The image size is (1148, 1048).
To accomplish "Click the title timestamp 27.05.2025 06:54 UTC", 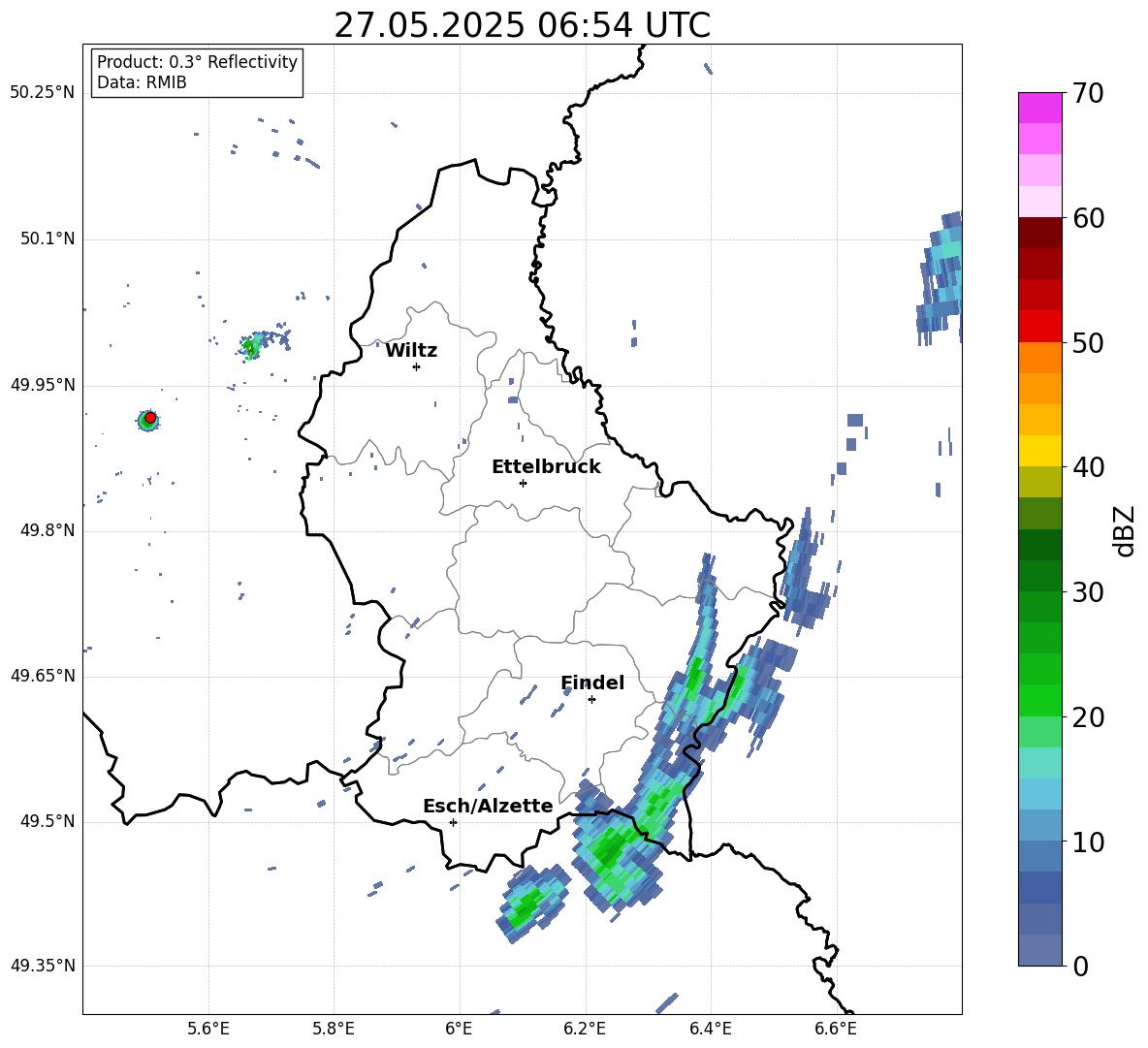I will [x=522, y=25].
